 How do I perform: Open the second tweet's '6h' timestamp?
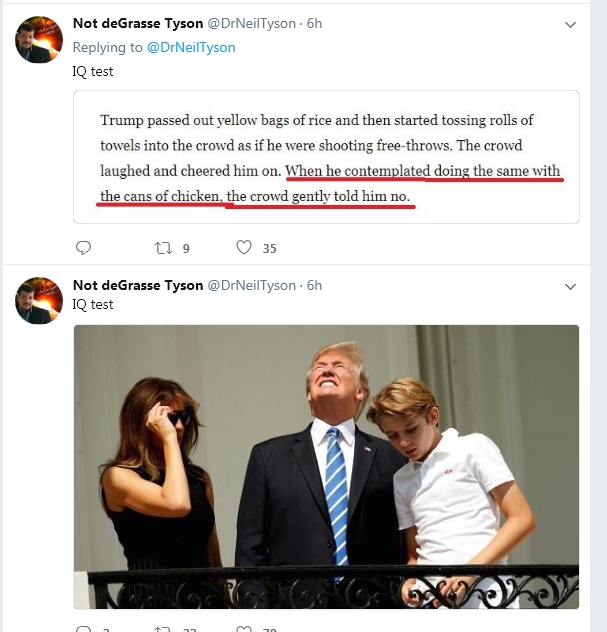[x=314, y=285]
